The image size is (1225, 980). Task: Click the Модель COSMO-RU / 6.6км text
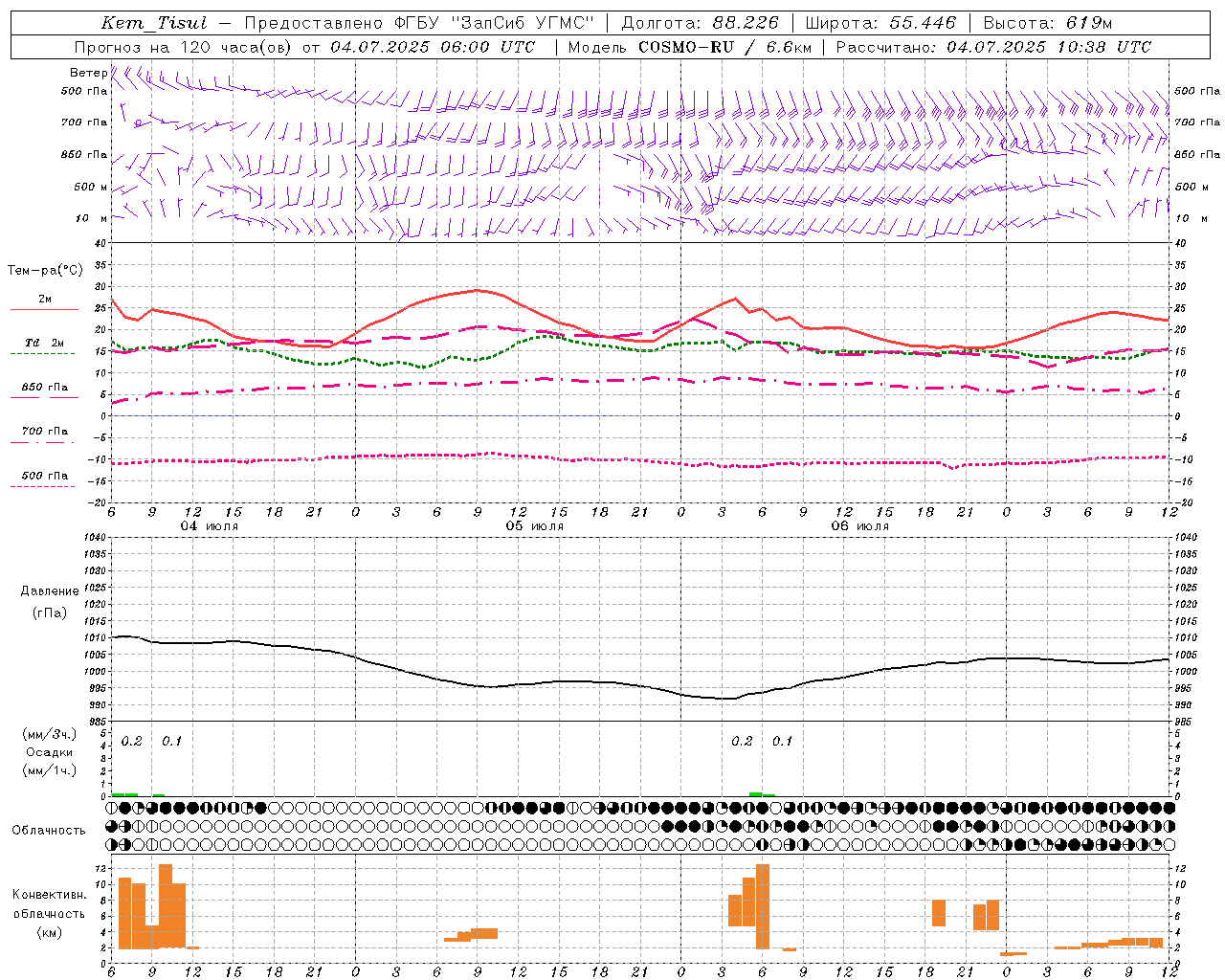[x=689, y=47]
